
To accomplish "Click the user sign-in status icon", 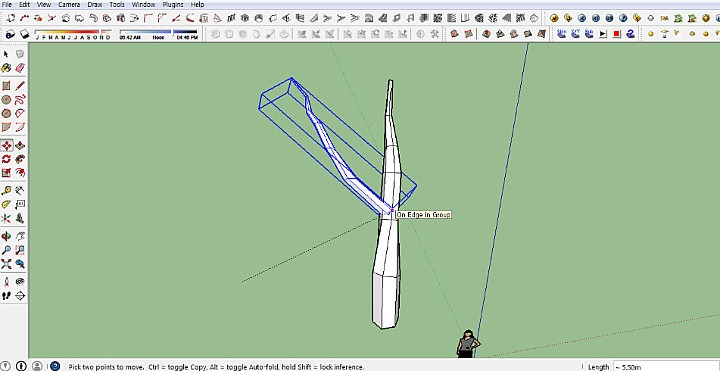I will tap(37, 366).
